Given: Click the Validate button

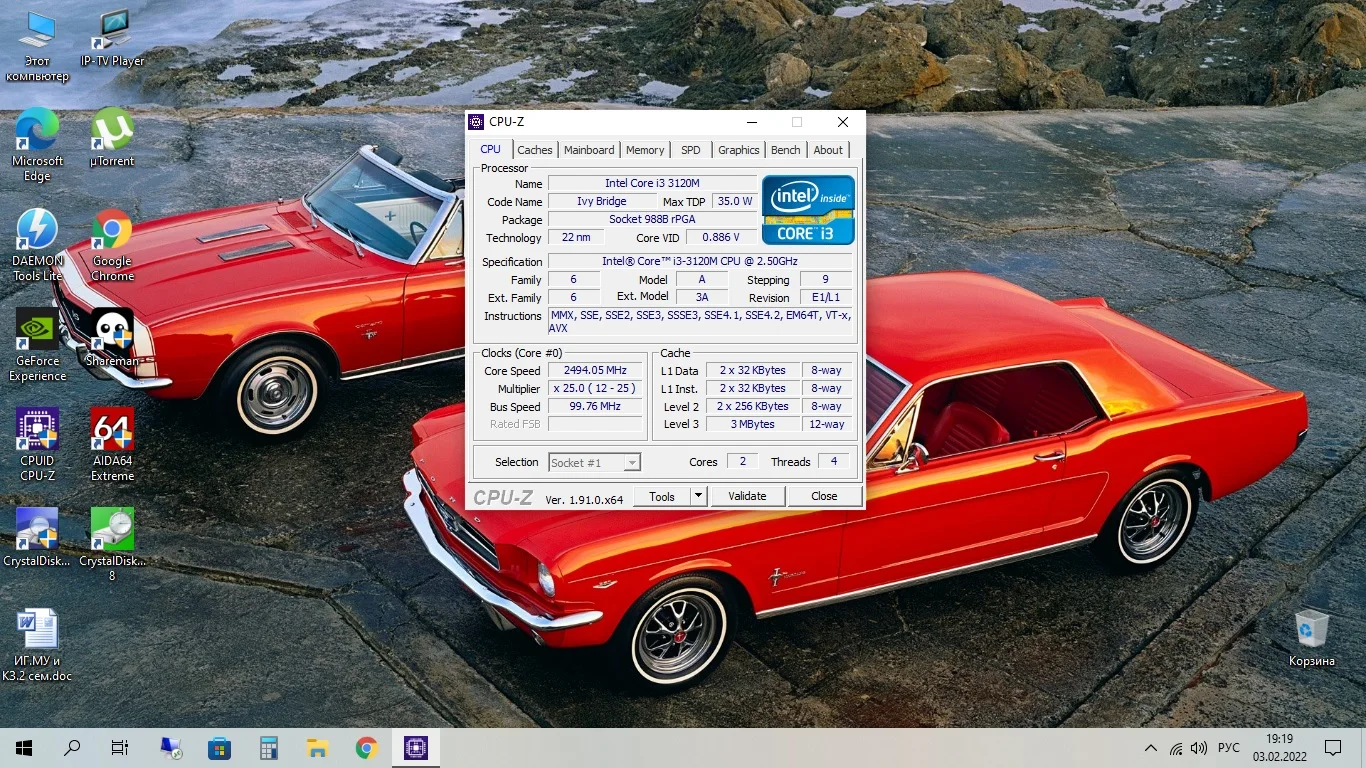Looking at the screenshot, I should point(747,496).
